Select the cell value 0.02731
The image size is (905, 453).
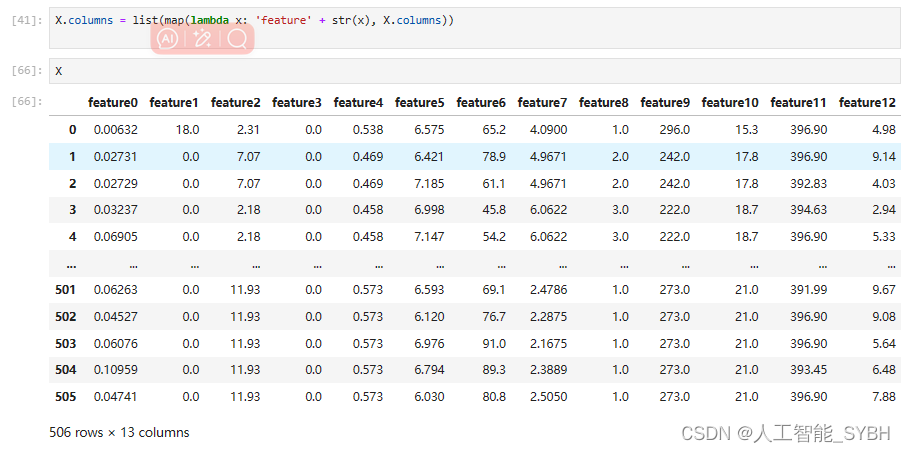pos(115,157)
